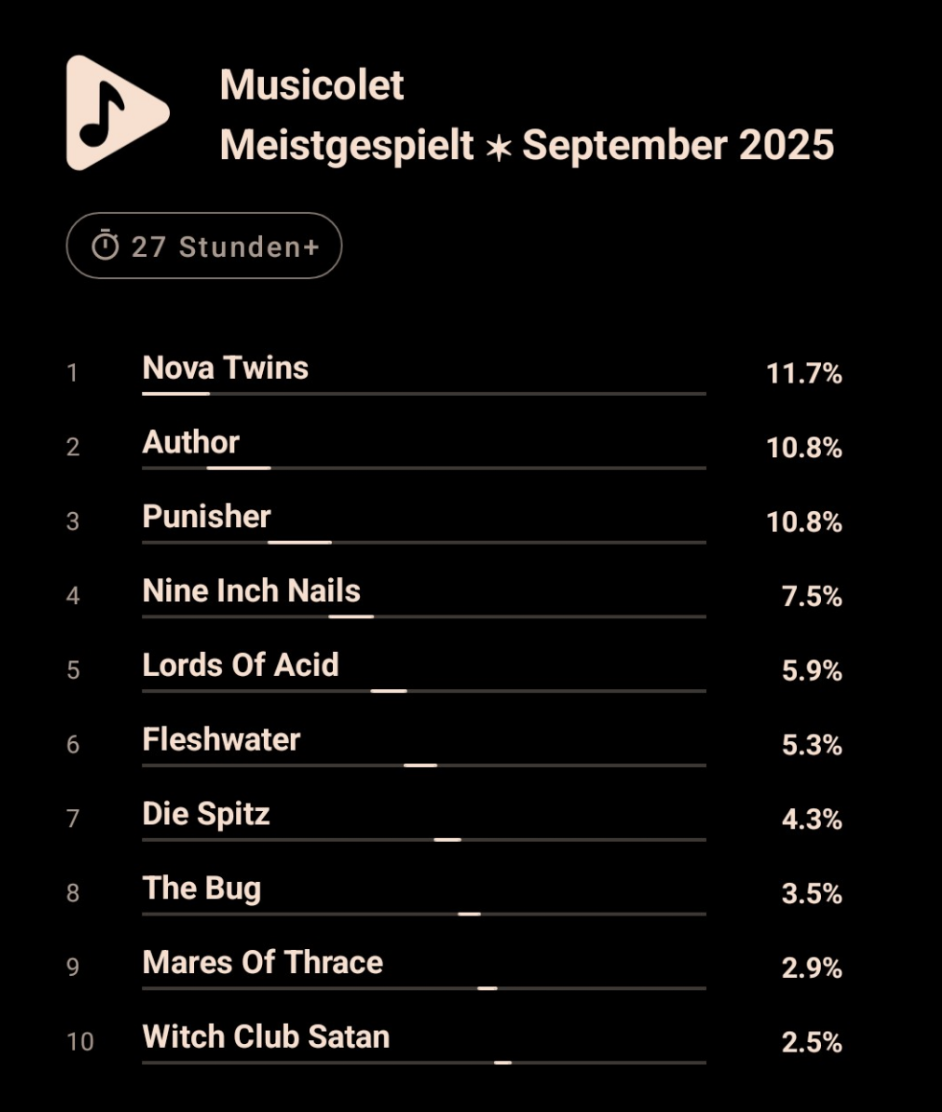Tap the stopwatch icon in the hours pill
The height and width of the screenshot is (1112, 942).
click(105, 246)
